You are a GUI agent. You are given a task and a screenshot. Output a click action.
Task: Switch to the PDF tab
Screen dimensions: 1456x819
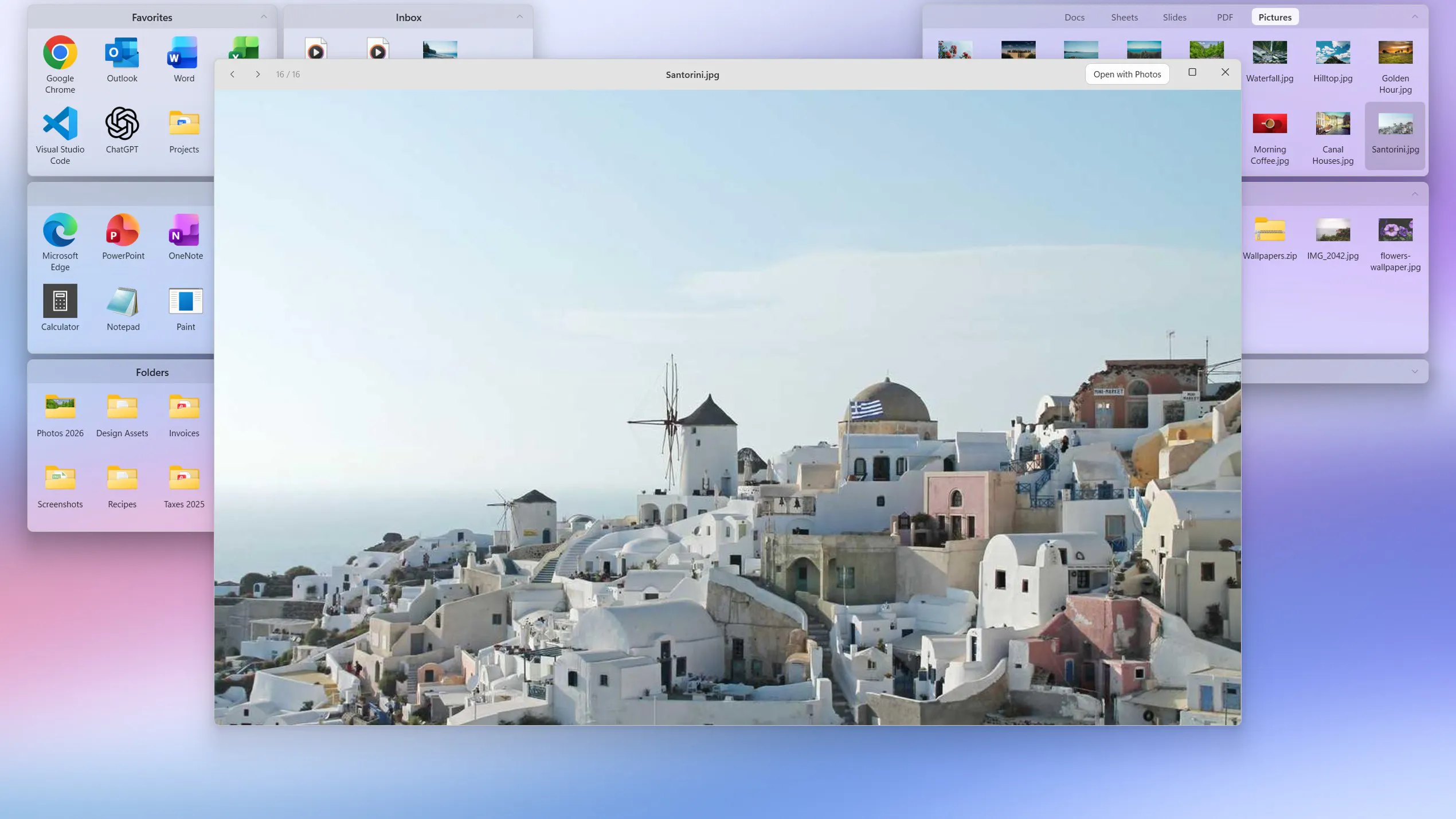(1224, 17)
